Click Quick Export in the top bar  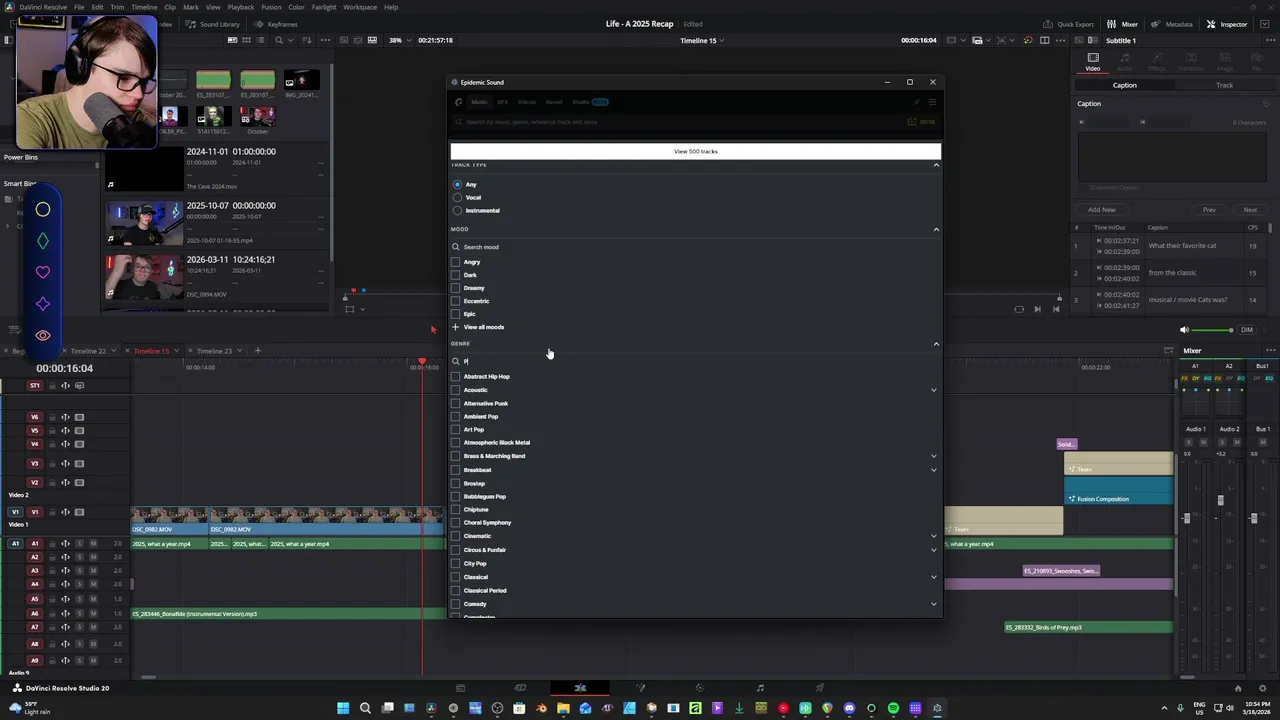tap(1068, 24)
